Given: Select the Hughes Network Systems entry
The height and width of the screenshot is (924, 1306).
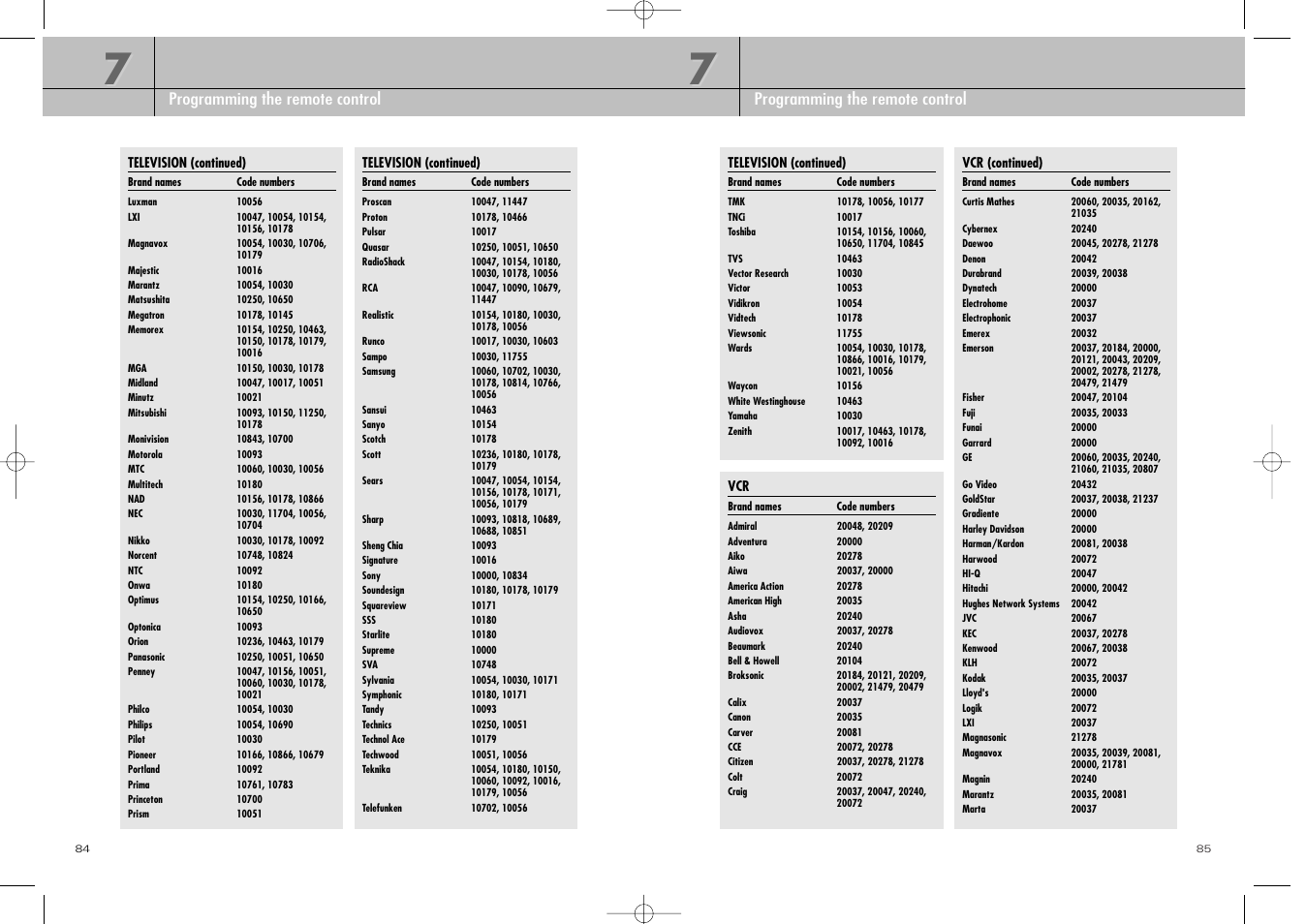Looking at the screenshot, I should [1011, 604].
